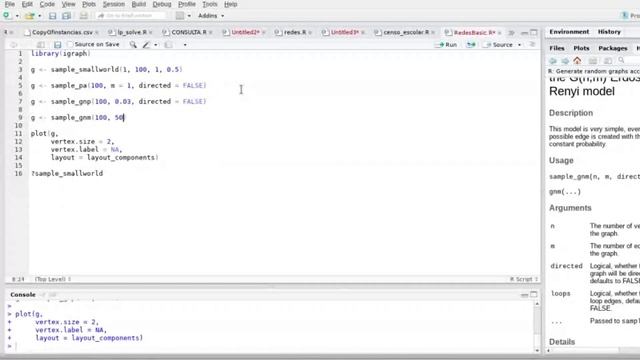Toggle Source on Save checkbox
Image resolution: width=640 pixels, height=360 pixels.
point(70,44)
